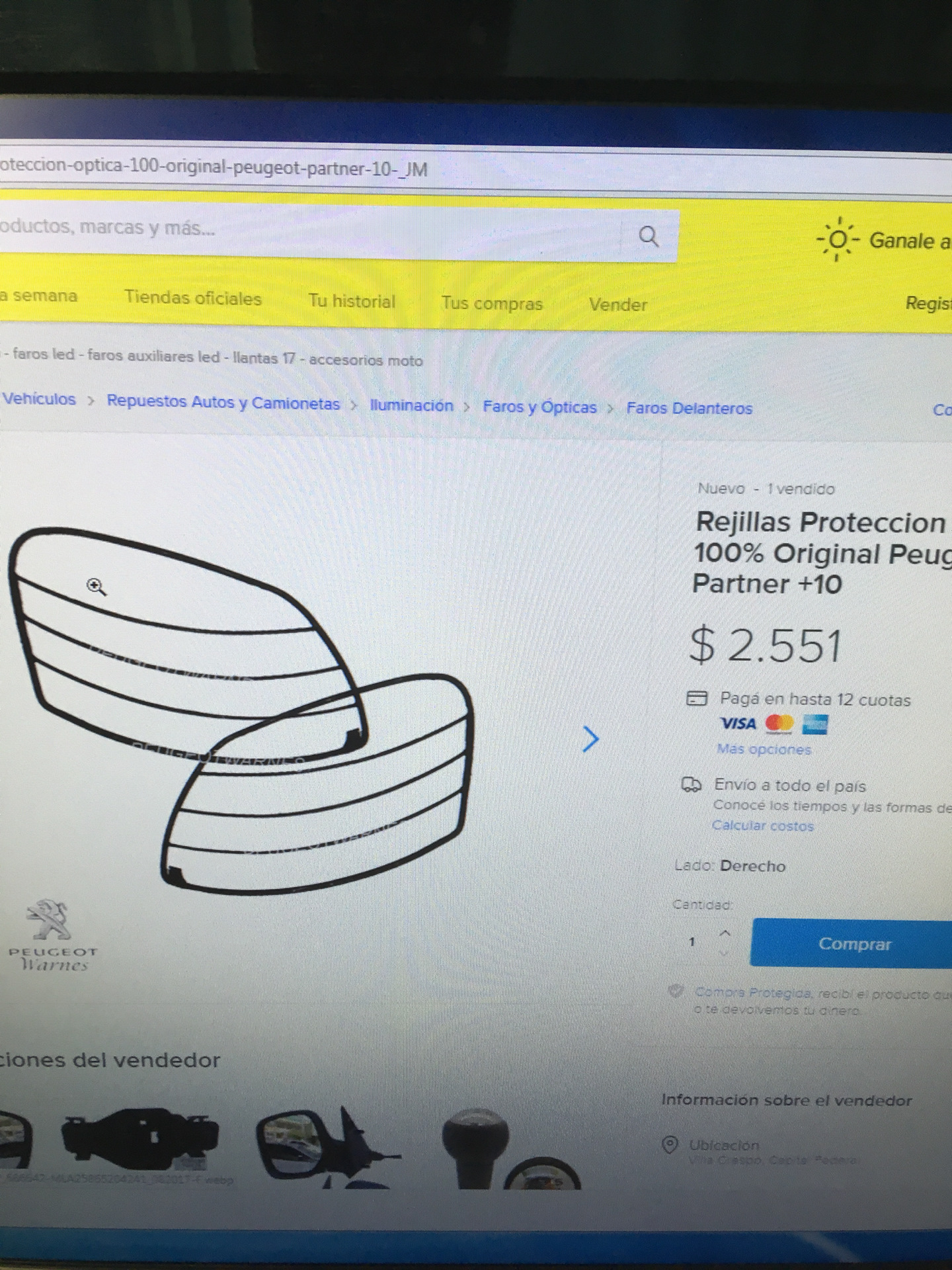Open Iluminación breadcrumb link

coord(411,405)
